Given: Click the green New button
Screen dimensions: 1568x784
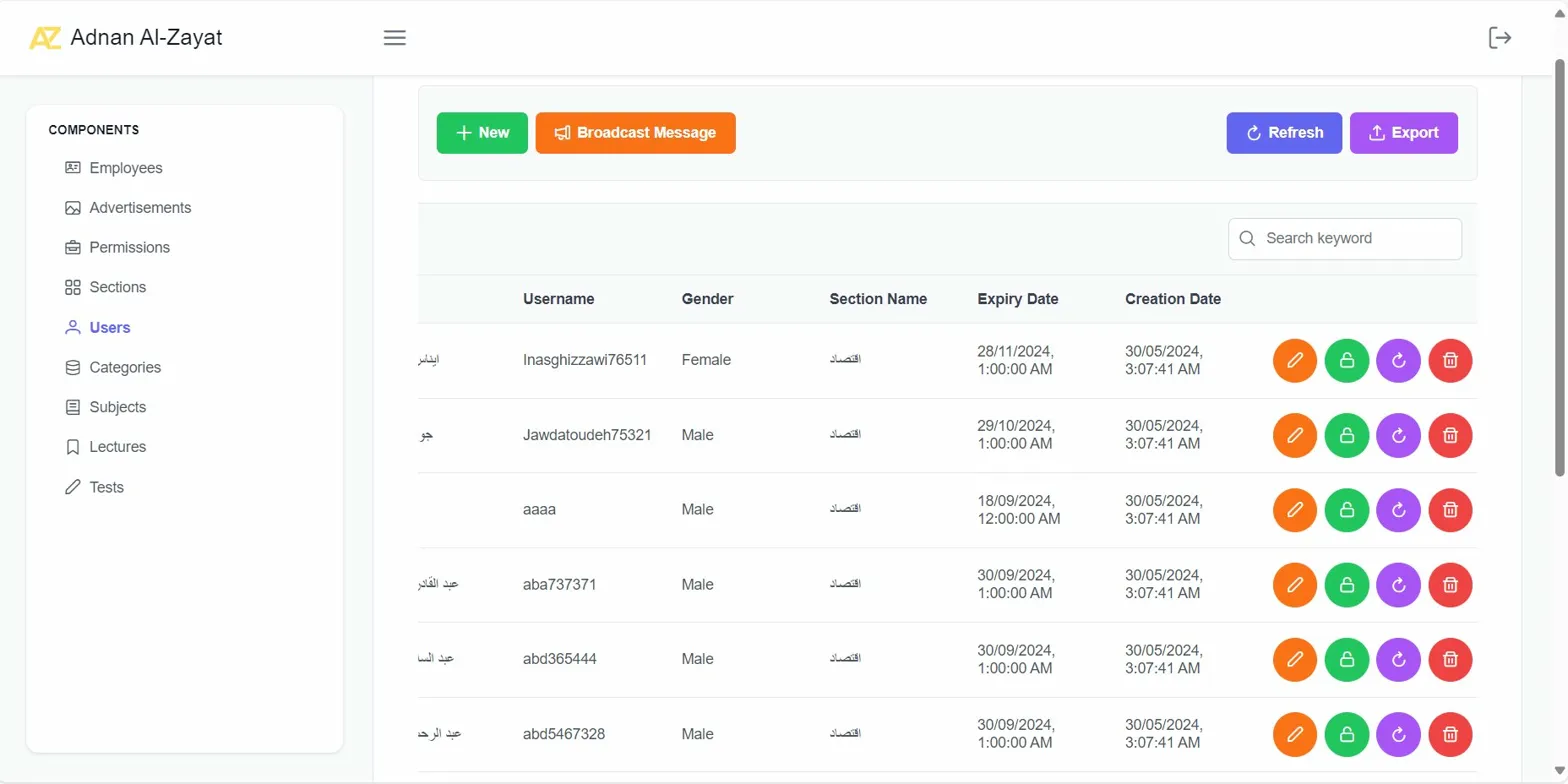Looking at the screenshot, I should pyautogui.click(x=482, y=133).
